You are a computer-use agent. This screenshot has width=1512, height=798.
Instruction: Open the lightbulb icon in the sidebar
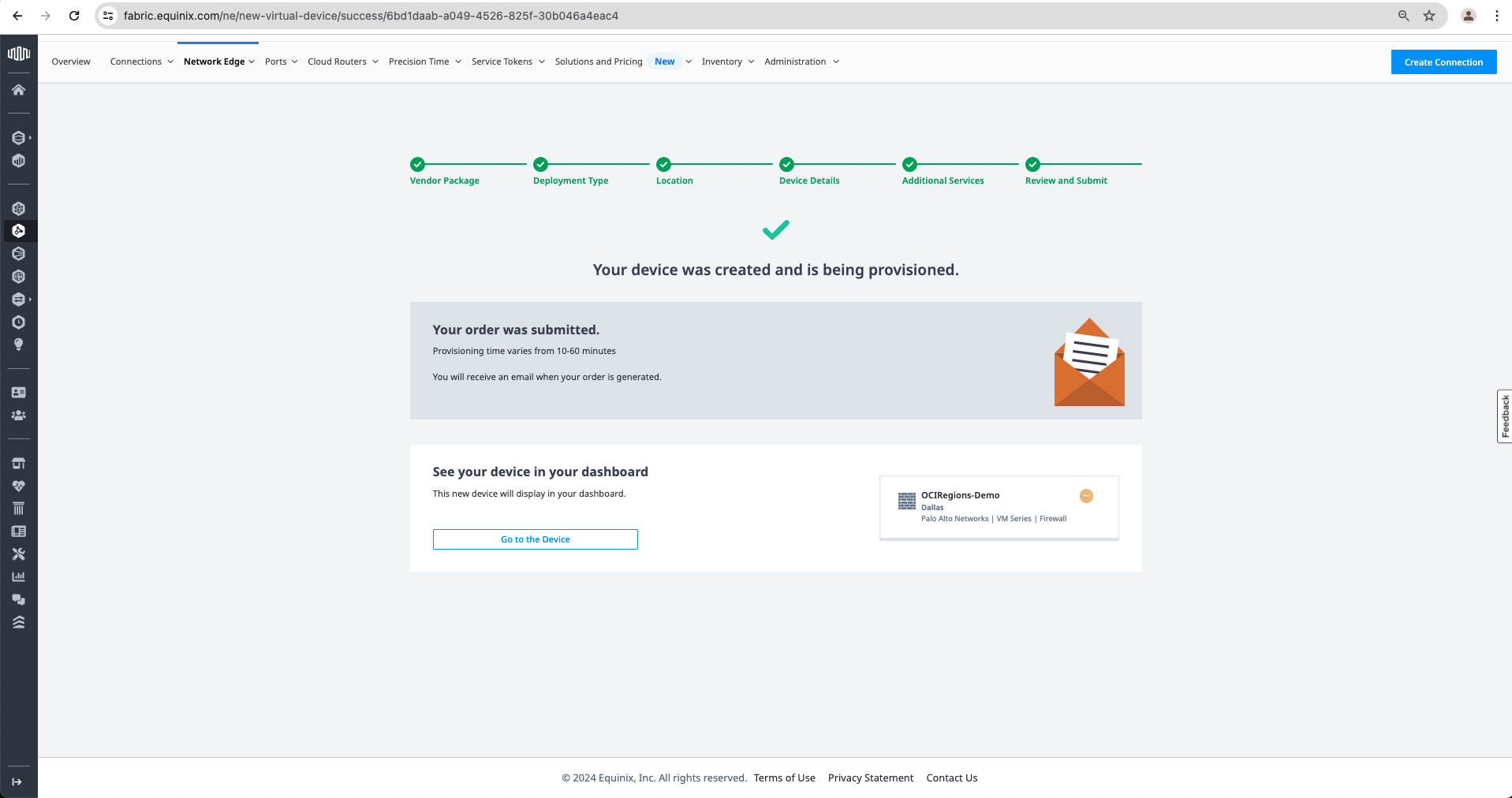click(x=18, y=345)
